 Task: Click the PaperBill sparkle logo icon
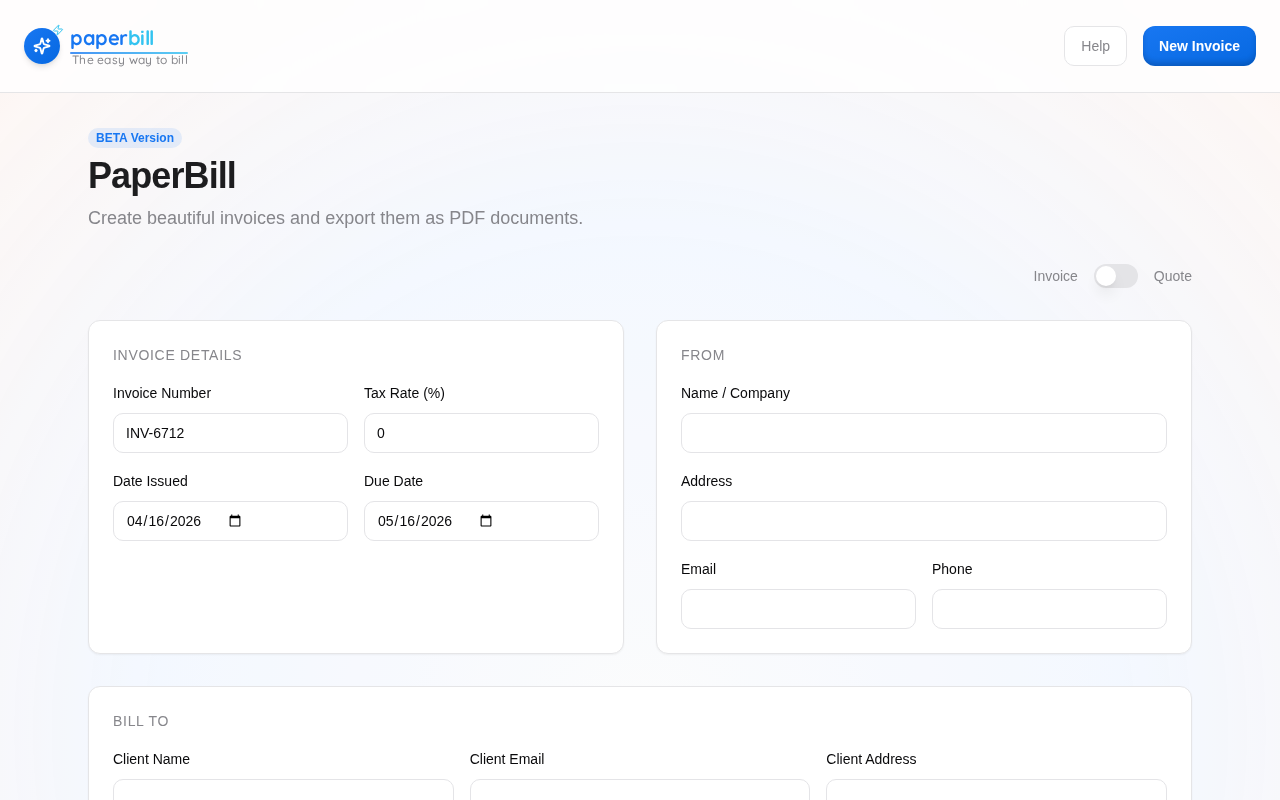click(42, 46)
